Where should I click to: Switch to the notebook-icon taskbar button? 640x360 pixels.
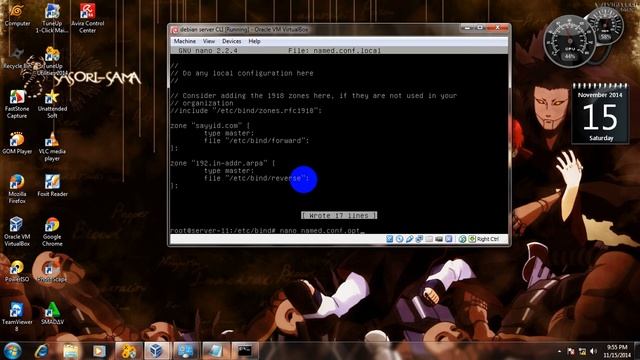215,351
